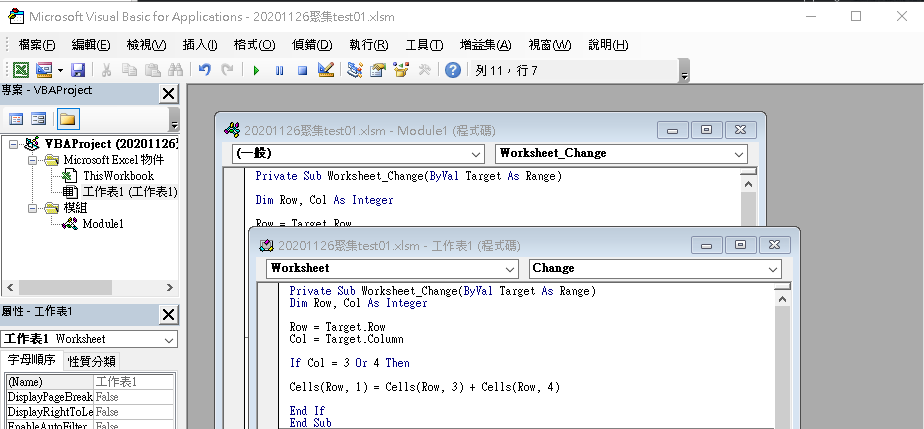The width and height of the screenshot is (924, 429).
Task: Select 工作表1 (工作表1) in project tree
Action: 130,192
